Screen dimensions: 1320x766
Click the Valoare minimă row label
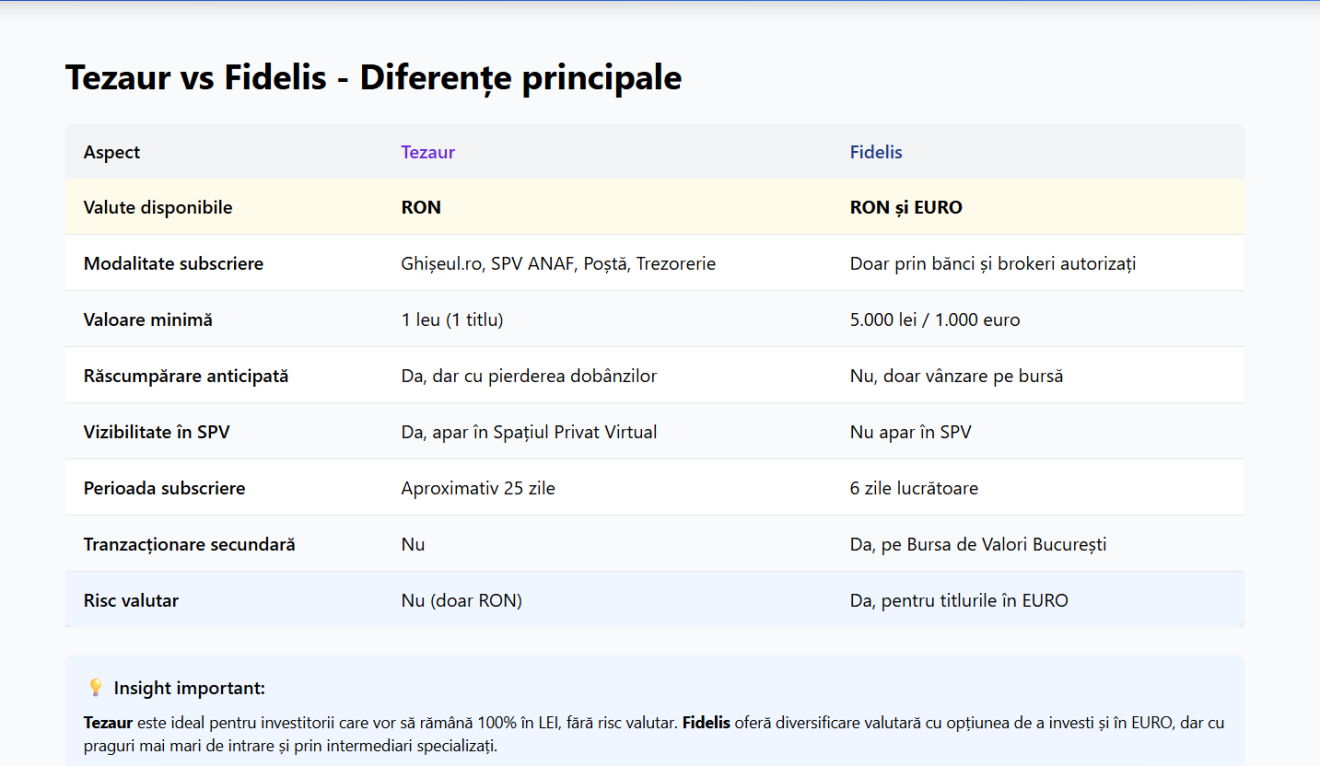tap(148, 320)
